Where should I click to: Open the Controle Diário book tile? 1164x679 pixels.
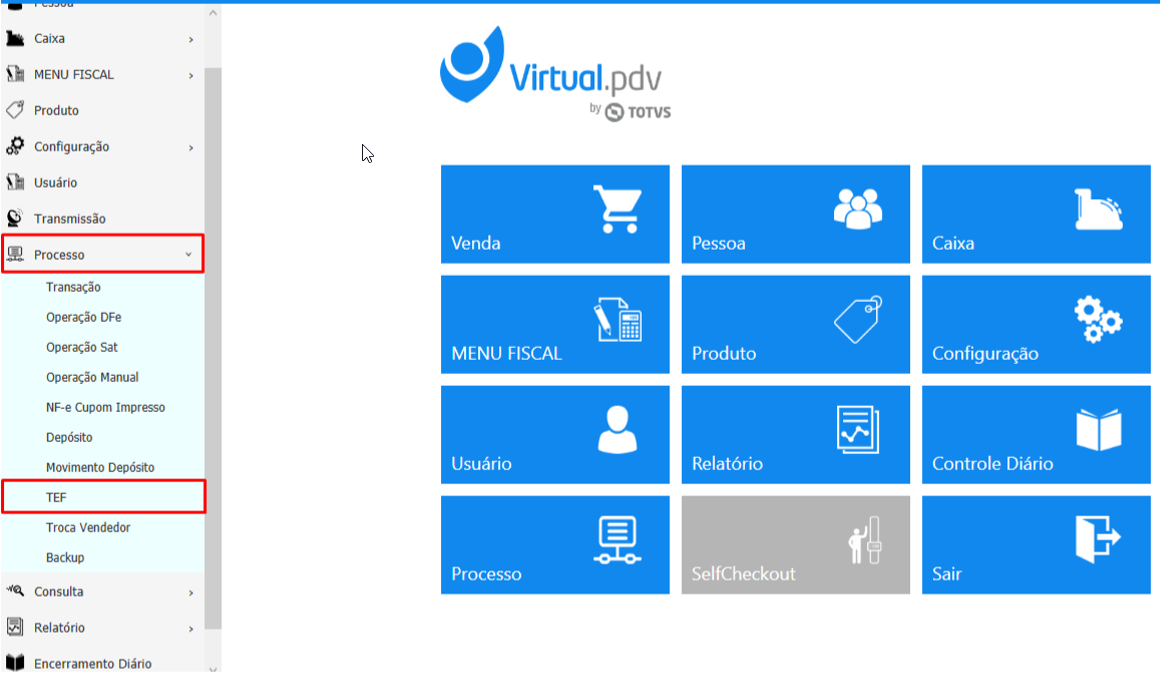[x=1036, y=434]
